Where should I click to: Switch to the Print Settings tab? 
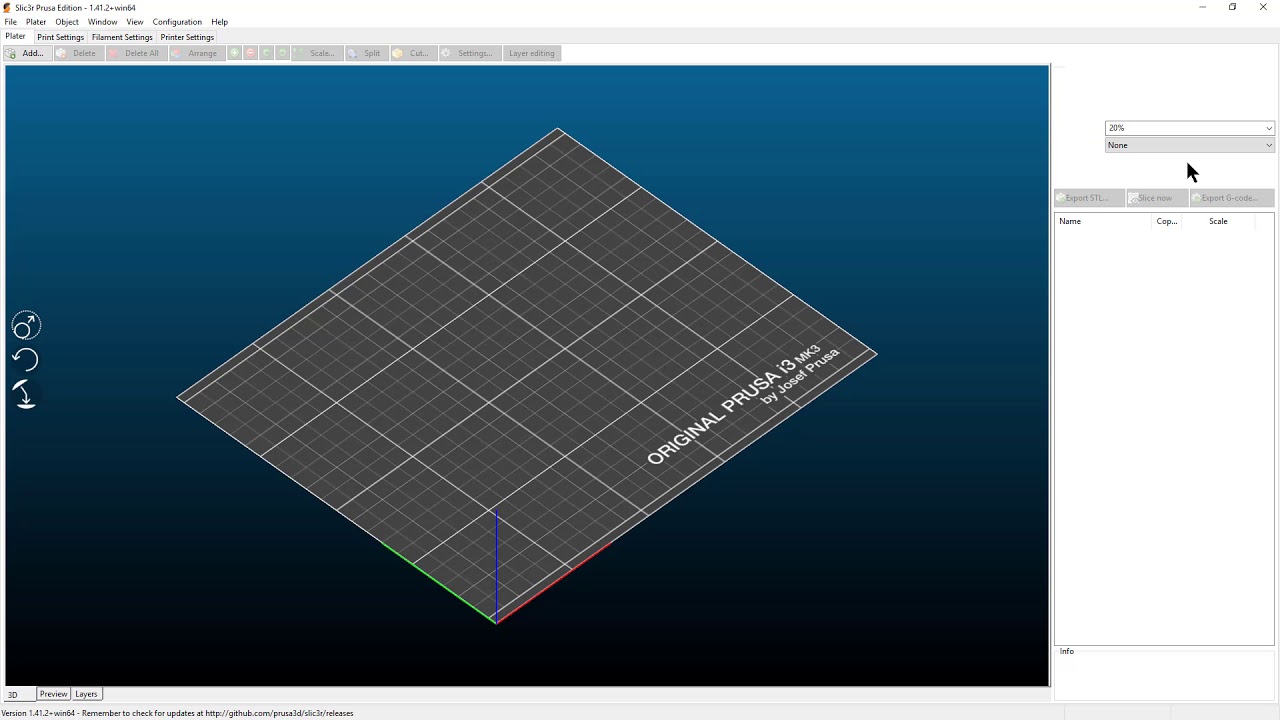point(61,37)
